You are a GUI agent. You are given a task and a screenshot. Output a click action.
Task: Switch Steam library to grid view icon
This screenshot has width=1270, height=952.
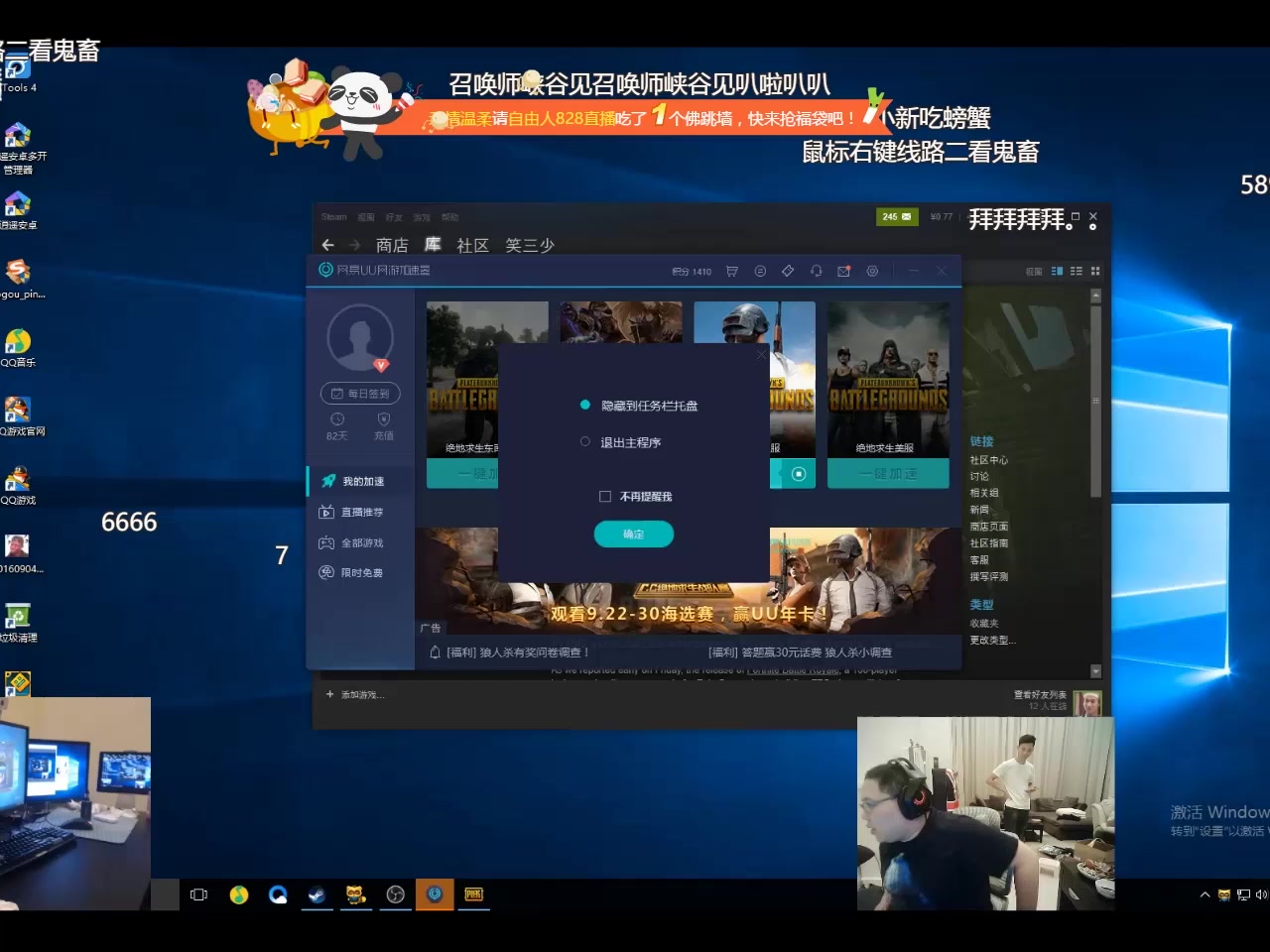coord(1095,271)
